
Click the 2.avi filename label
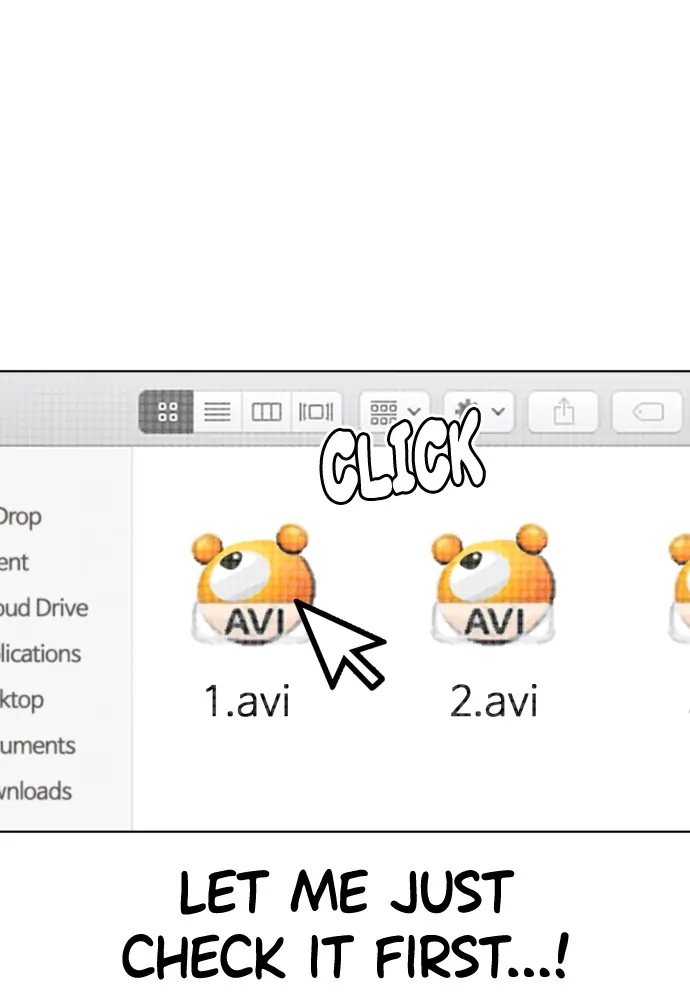tap(494, 701)
